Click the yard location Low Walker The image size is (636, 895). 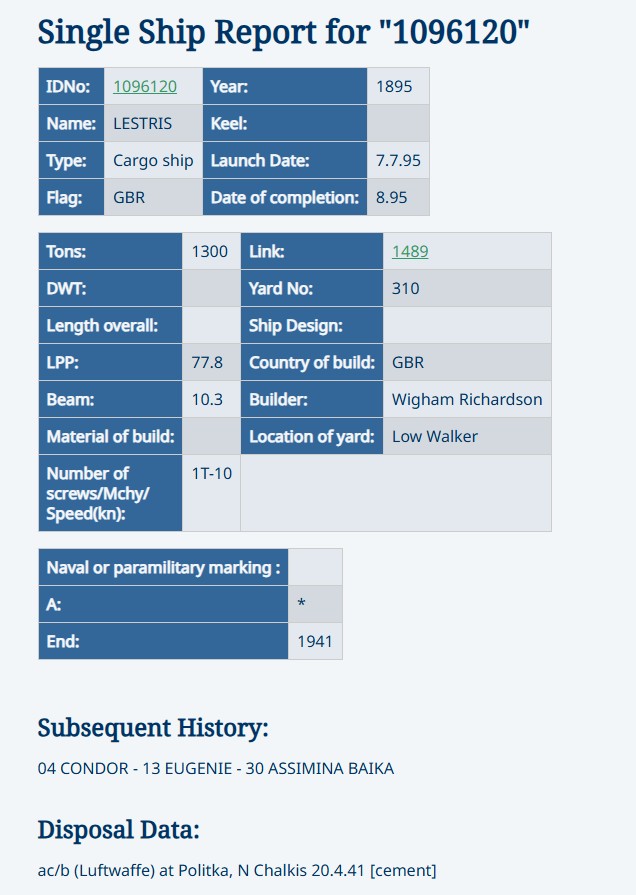[435, 437]
